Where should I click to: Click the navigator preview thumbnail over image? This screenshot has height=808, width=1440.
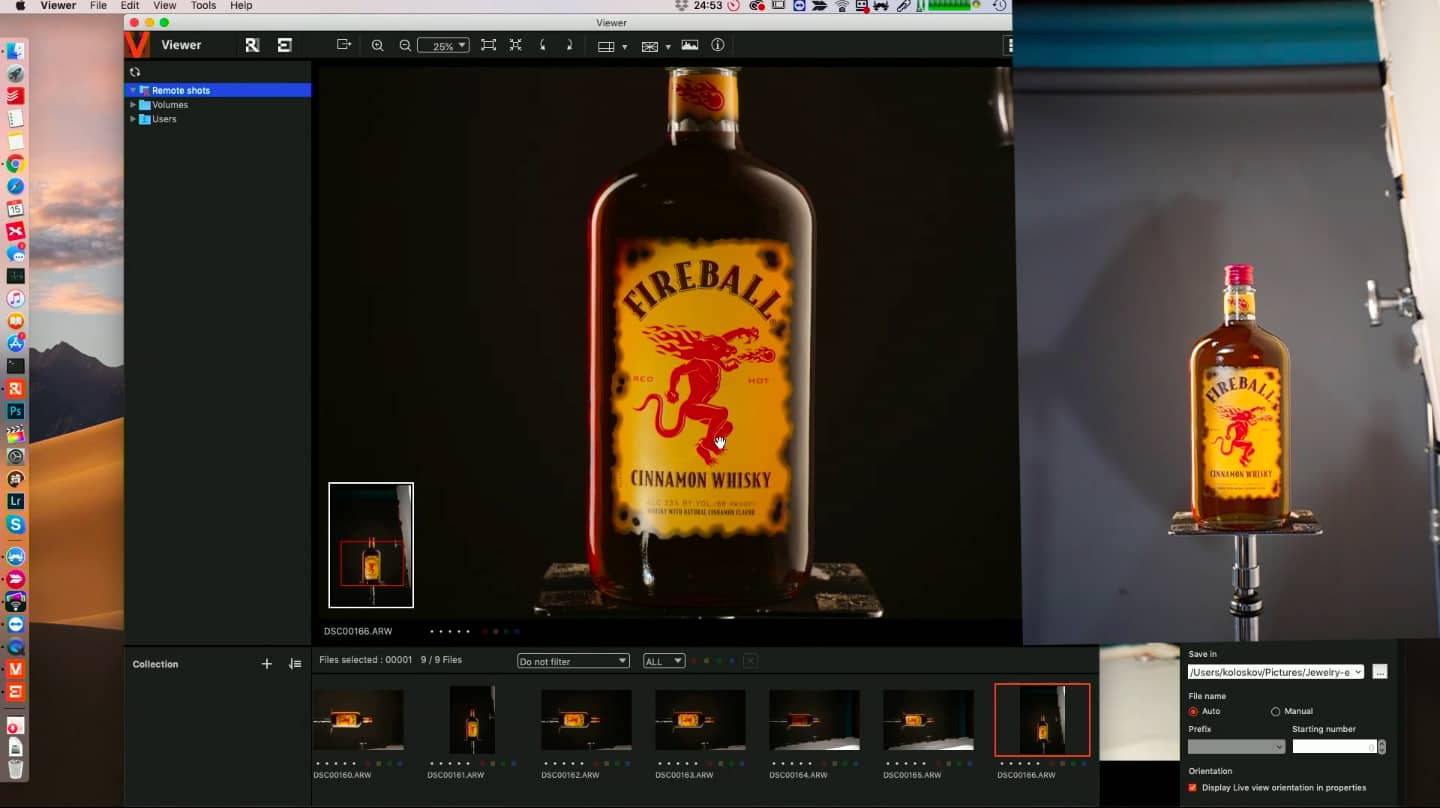coord(371,545)
